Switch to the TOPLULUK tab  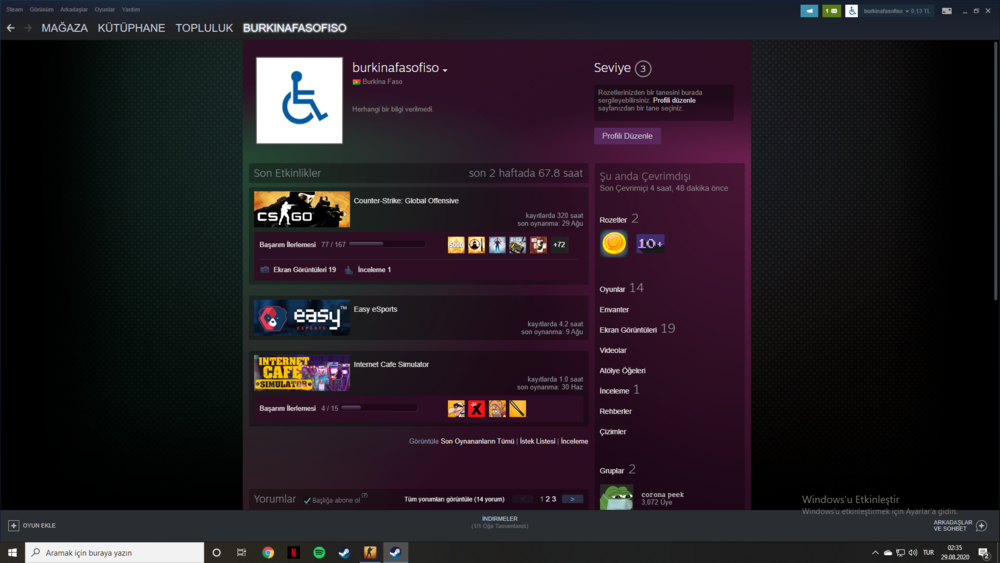204,28
